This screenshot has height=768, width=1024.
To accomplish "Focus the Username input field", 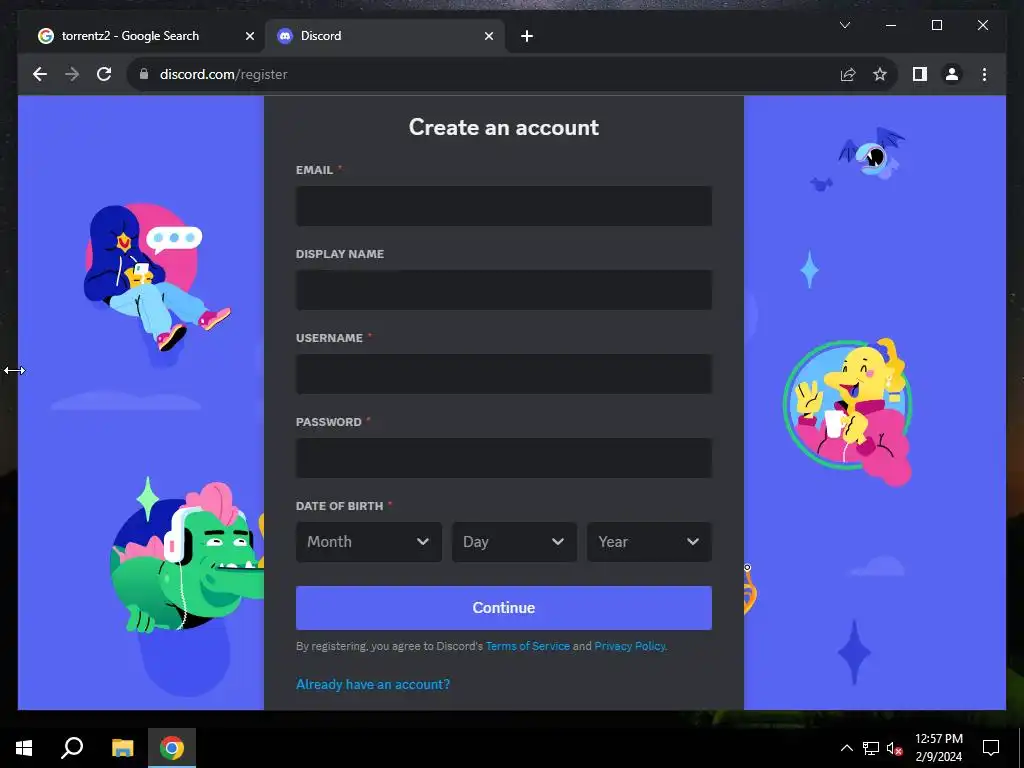I will 504,374.
